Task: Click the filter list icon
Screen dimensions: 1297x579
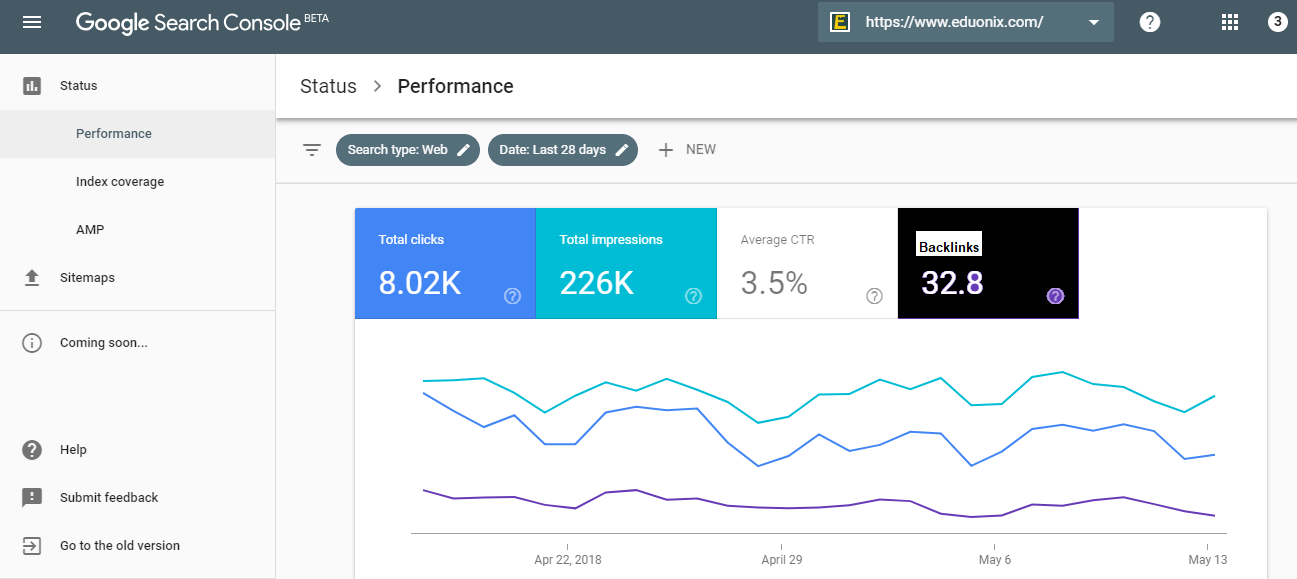Action: coord(312,150)
